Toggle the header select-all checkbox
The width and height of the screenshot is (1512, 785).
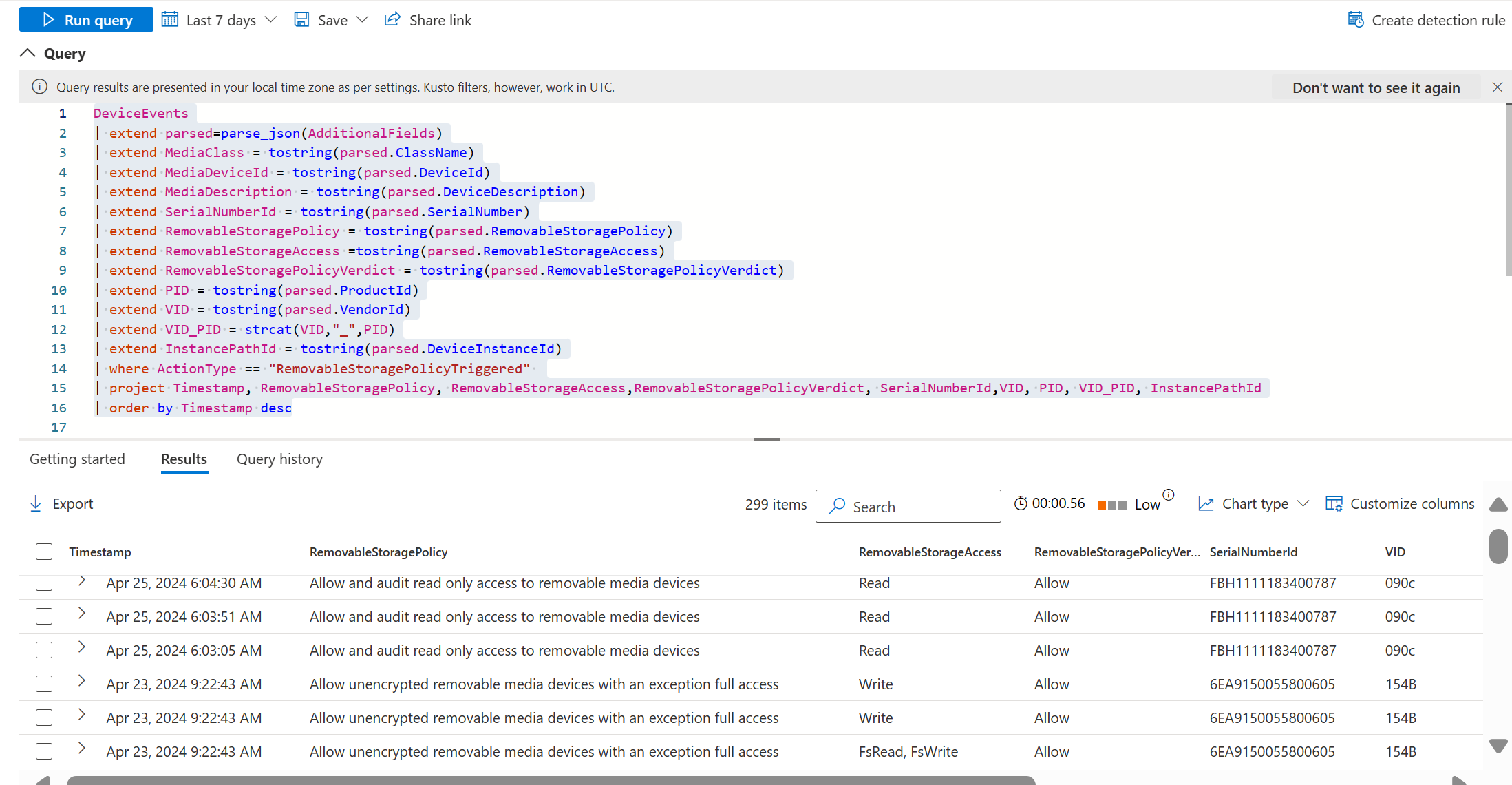(44, 551)
